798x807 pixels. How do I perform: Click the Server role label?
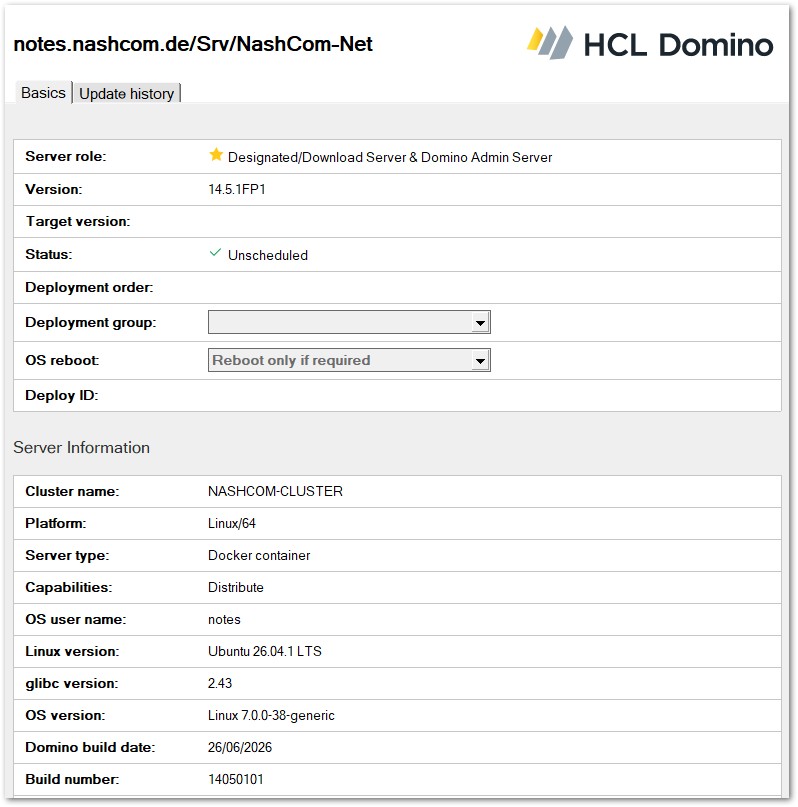tap(66, 156)
